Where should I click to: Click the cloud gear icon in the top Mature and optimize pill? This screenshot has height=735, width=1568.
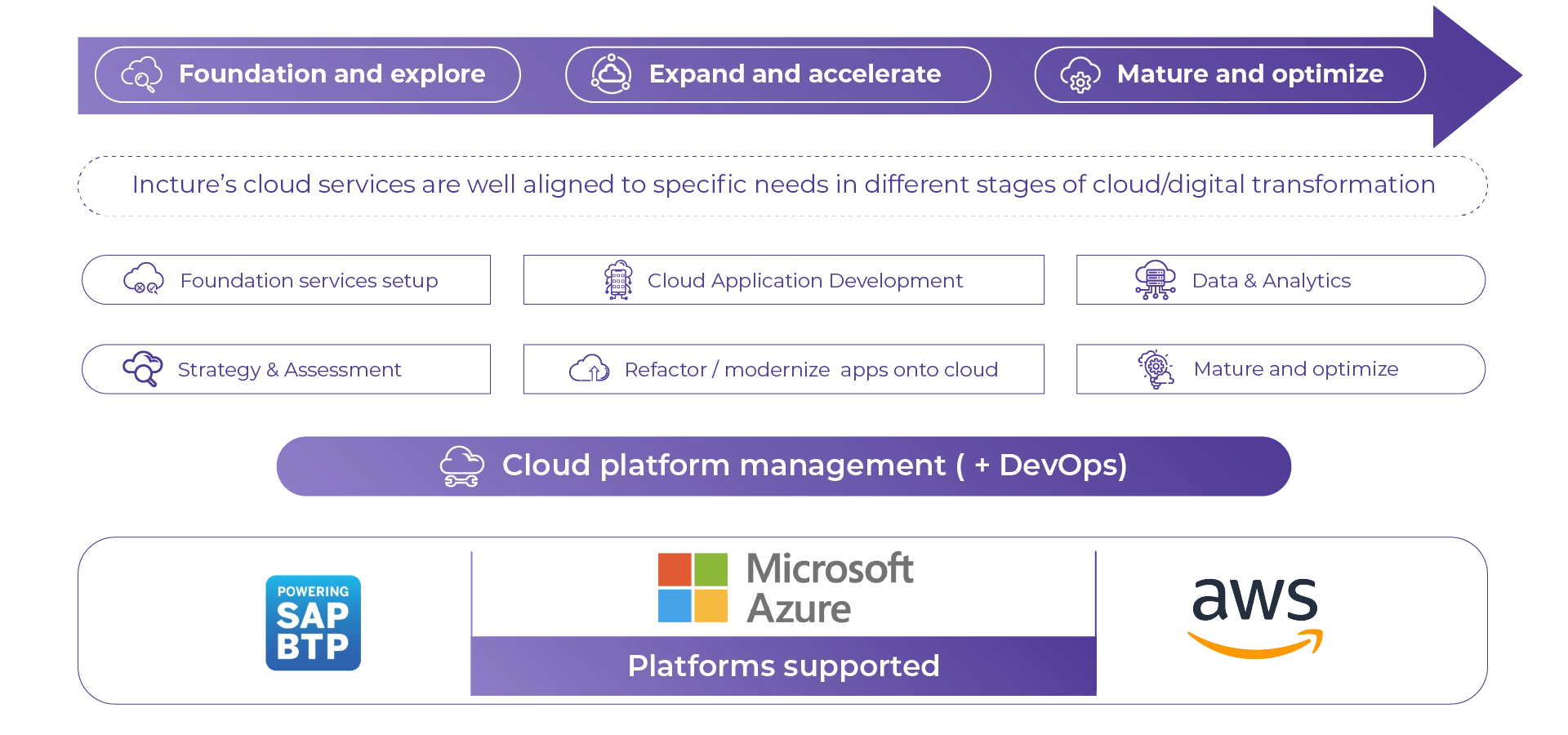tap(1080, 75)
